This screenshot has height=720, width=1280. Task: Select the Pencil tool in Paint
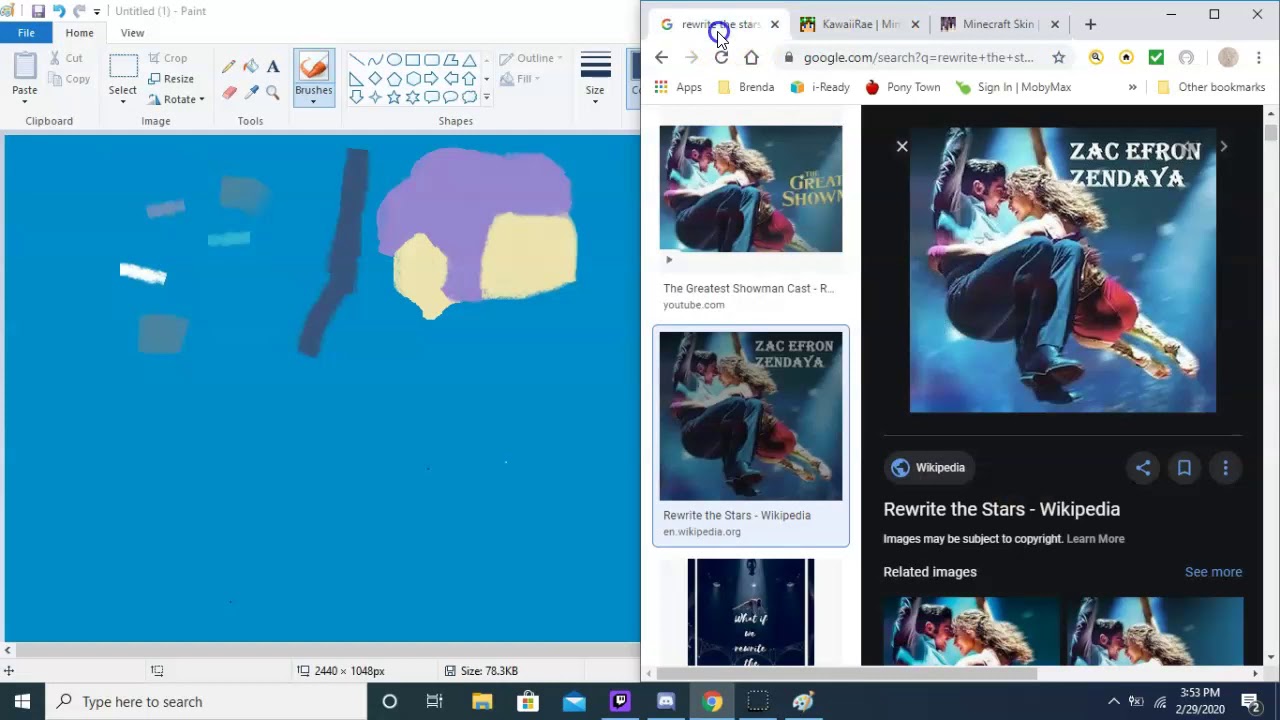[229, 67]
